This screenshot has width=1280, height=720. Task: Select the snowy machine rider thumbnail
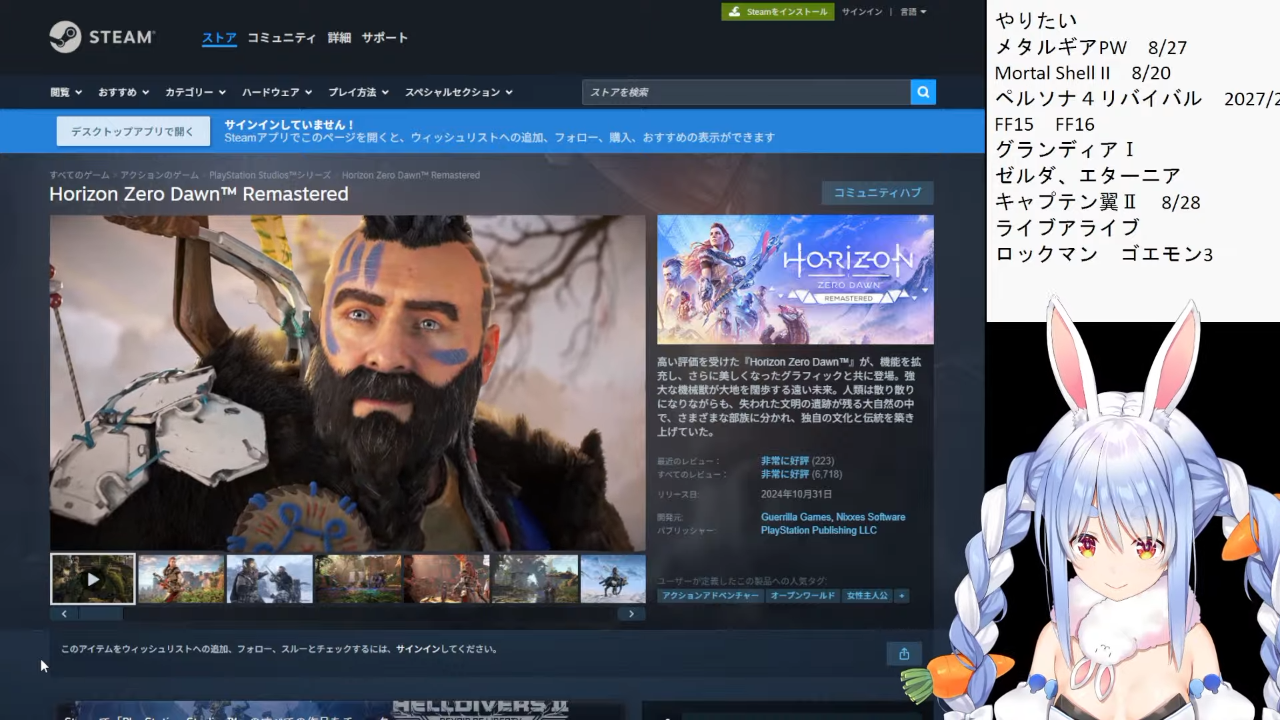(x=613, y=579)
